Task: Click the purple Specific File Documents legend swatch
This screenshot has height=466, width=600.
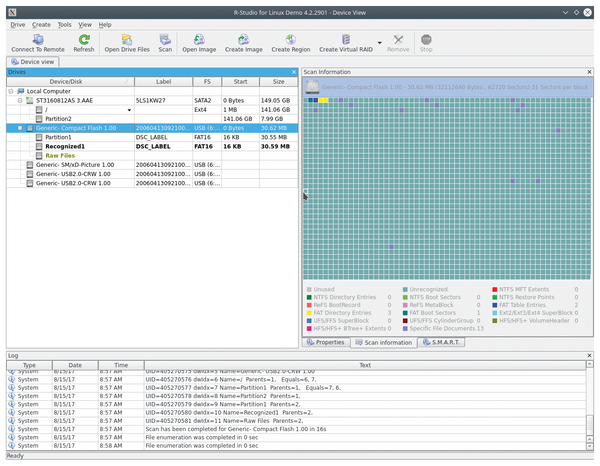Action: click(405, 329)
